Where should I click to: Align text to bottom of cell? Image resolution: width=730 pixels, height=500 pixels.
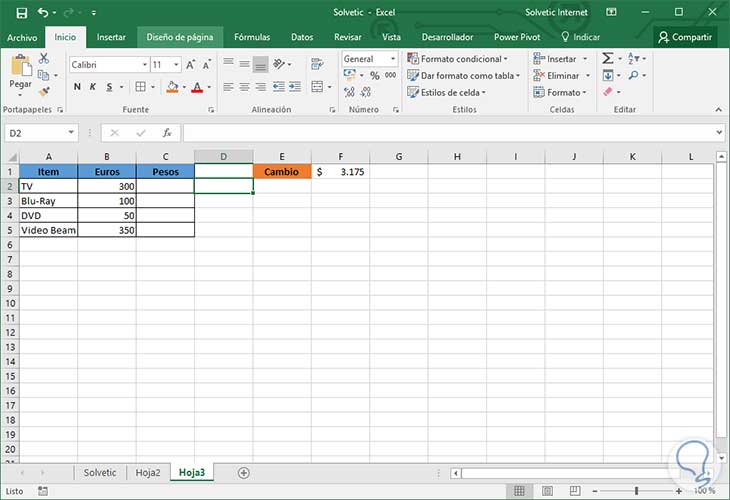tap(261, 65)
